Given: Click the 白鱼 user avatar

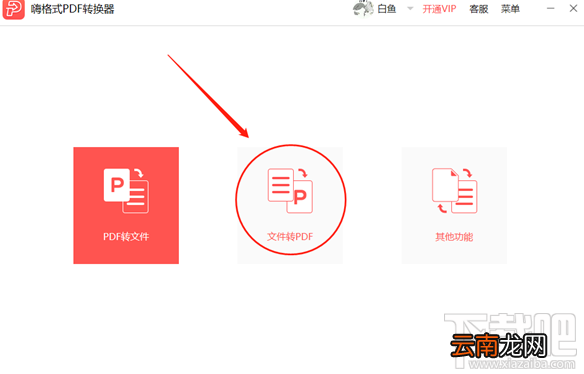Looking at the screenshot, I should tap(363, 9).
